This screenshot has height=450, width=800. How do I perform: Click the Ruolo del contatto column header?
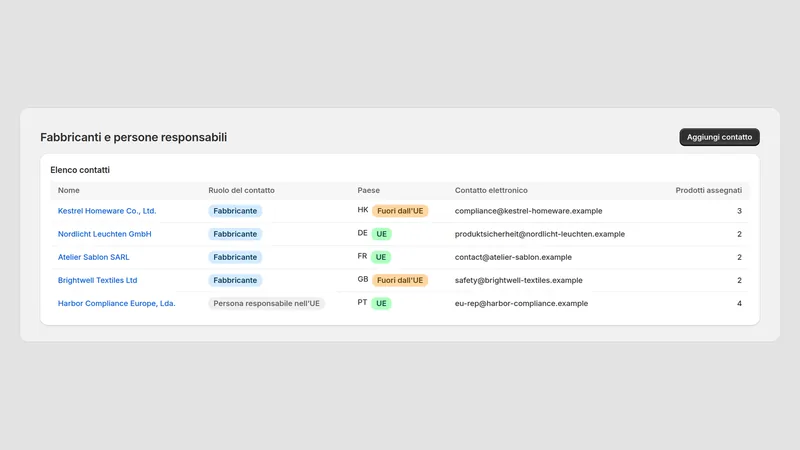[241, 190]
